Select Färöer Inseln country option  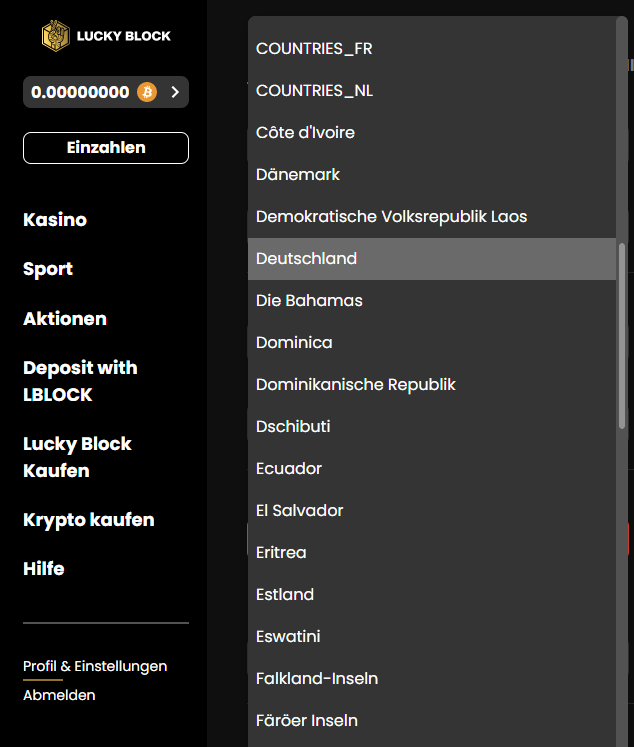[306, 721]
